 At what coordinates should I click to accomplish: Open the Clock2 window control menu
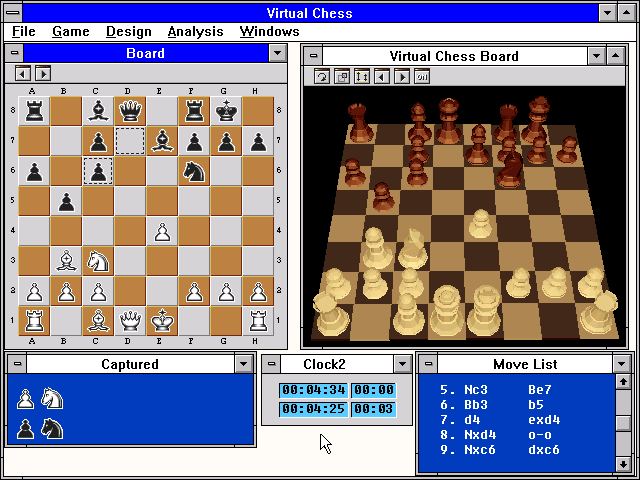coord(271,364)
